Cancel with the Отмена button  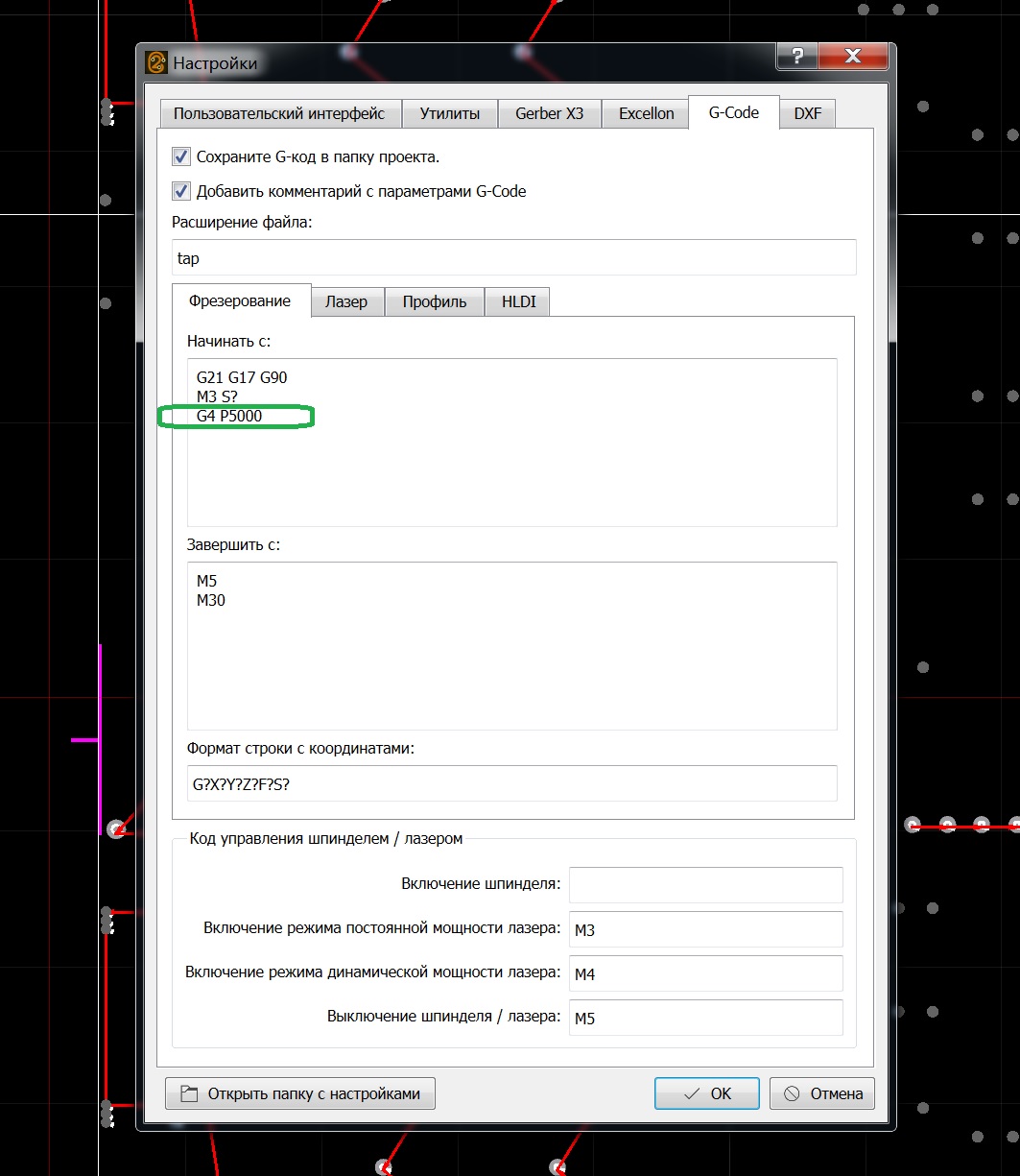tap(823, 1093)
